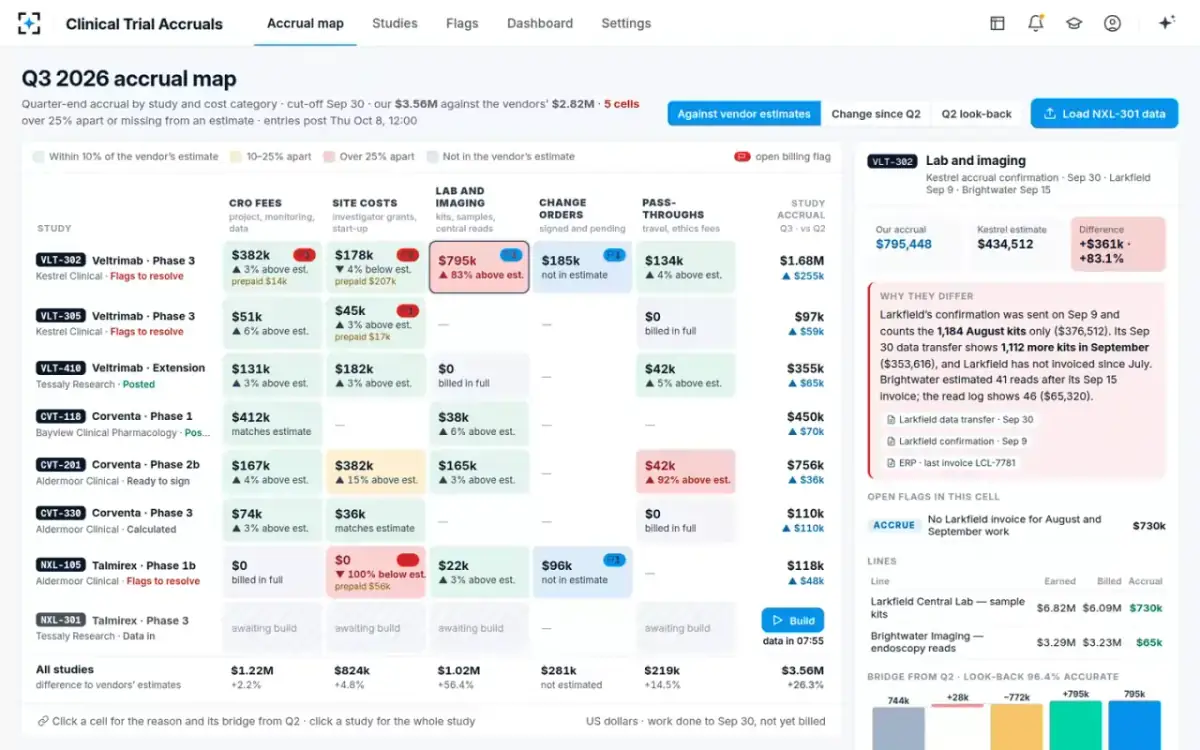Screen dimensions: 1200x750
Task: Select CVT-330 $36k matches estimate cell
Action: (x=376, y=520)
